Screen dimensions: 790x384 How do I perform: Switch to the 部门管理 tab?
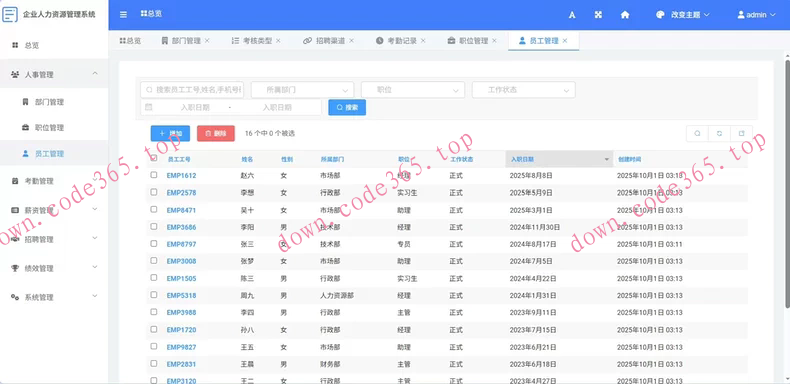pos(185,41)
